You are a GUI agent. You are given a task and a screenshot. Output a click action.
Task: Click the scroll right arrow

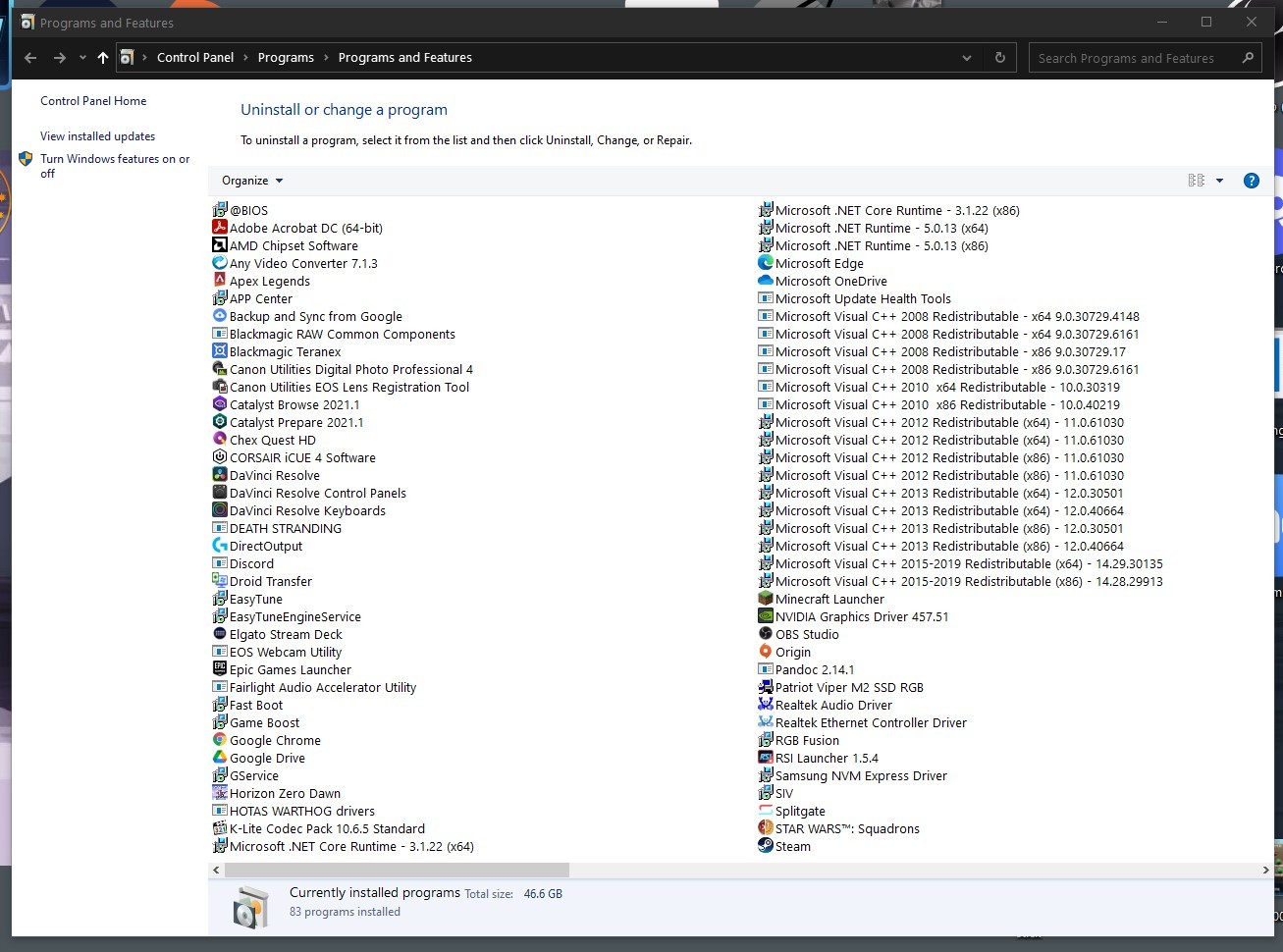1265,870
